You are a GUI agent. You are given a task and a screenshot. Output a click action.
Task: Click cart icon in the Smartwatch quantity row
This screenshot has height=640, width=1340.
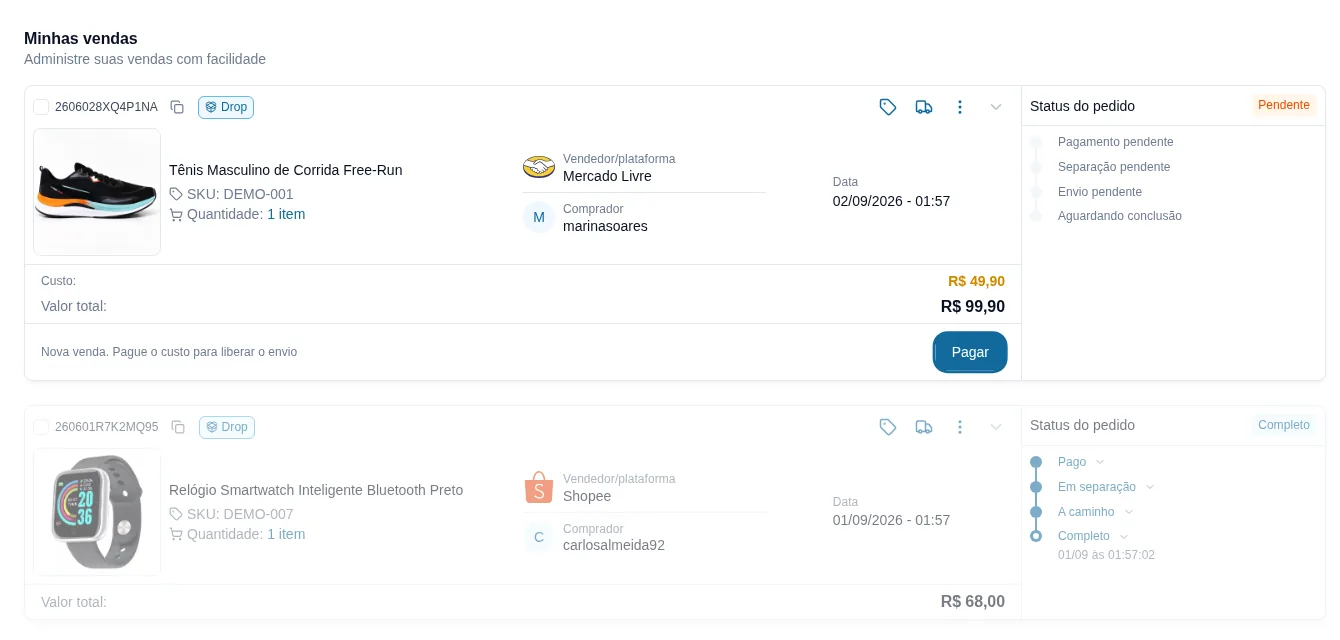[x=176, y=534]
